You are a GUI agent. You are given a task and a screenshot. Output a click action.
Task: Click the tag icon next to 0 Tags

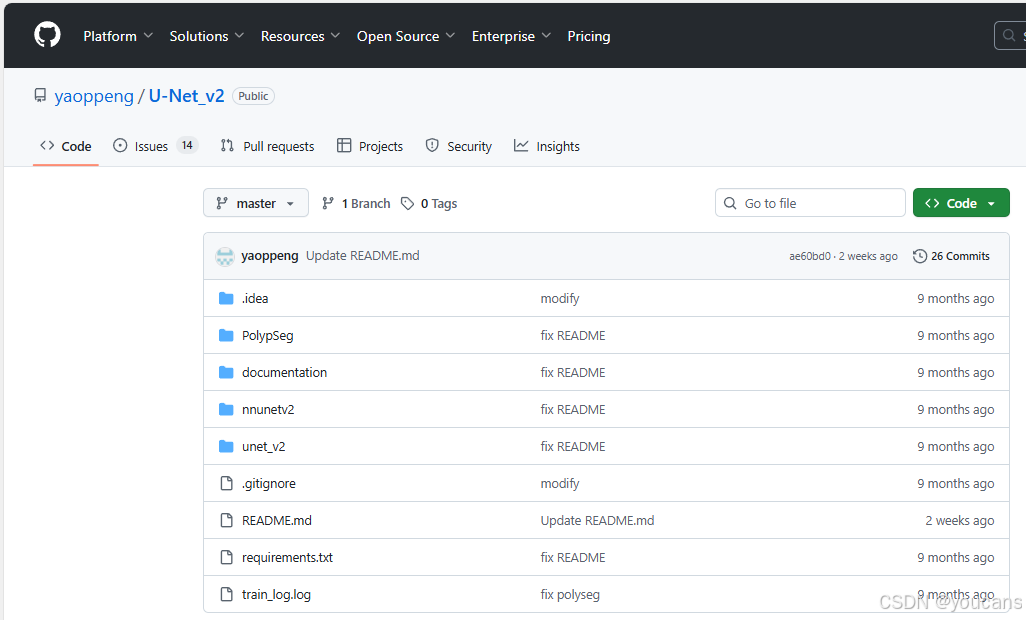408,203
